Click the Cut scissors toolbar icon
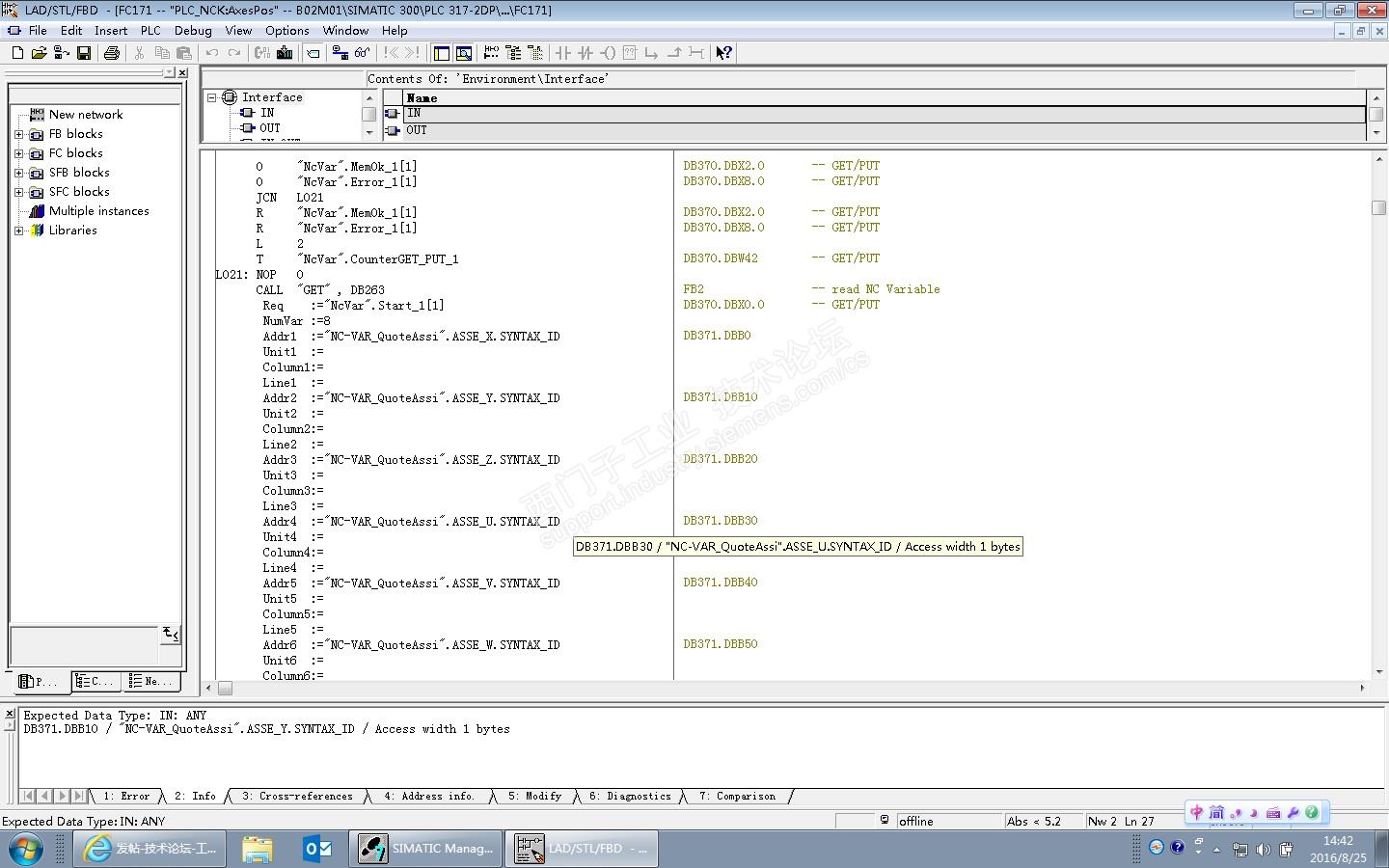The image size is (1389, 868). pyautogui.click(x=140, y=53)
